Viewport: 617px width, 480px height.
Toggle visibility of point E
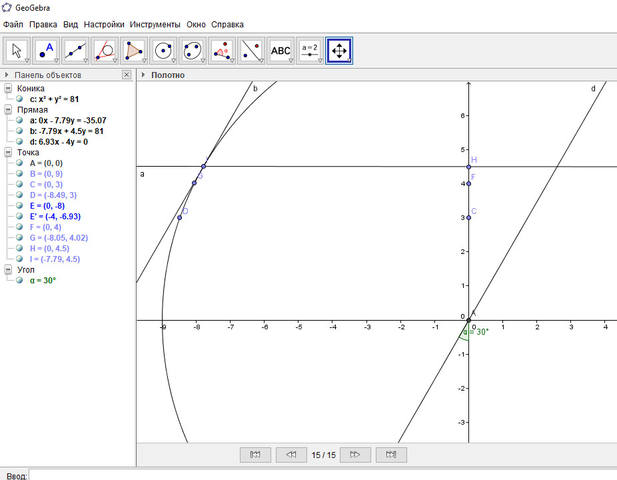click(19, 205)
